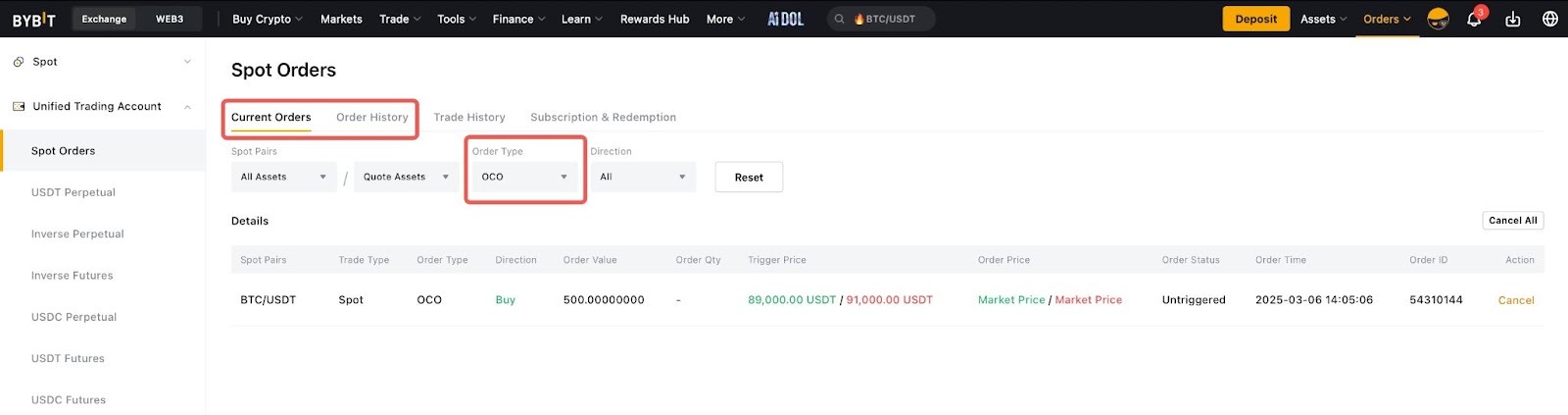The width and height of the screenshot is (1568, 415).
Task: Switch to Exchange mode
Action: (104, 20)
